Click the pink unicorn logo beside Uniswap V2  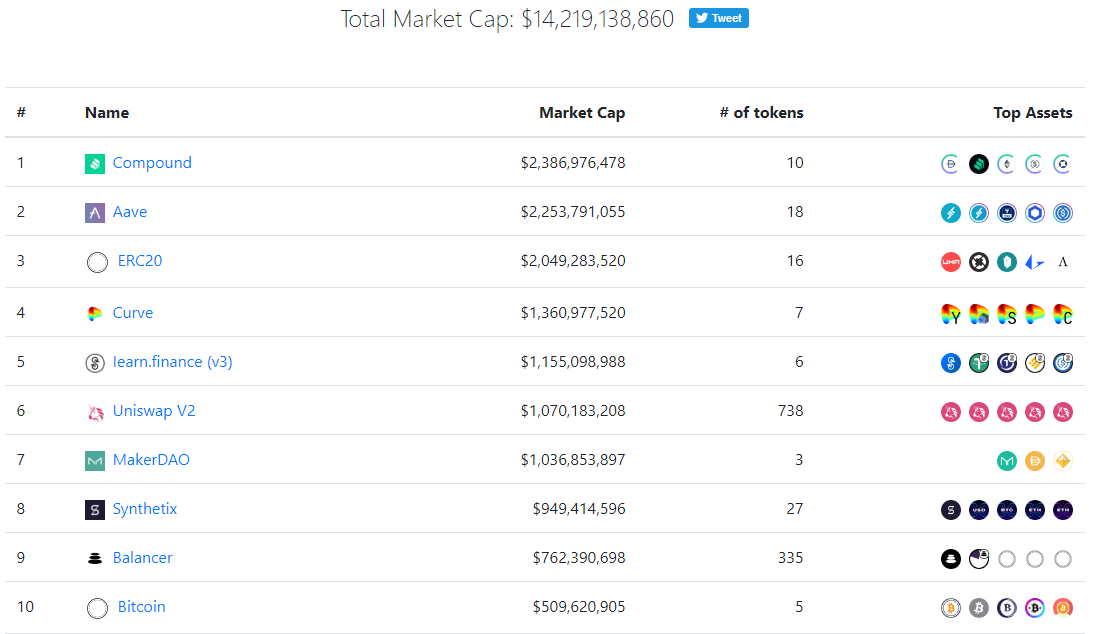(95, 412)
